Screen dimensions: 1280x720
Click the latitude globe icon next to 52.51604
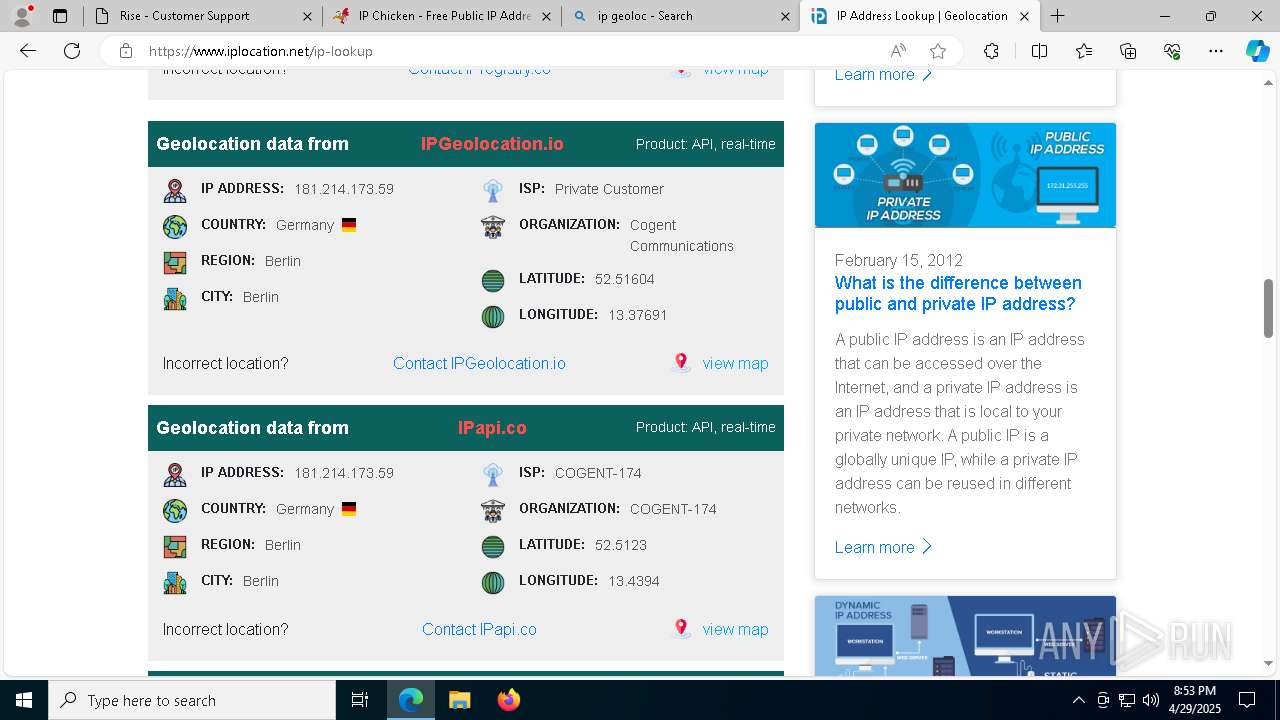tap(493, 281)
